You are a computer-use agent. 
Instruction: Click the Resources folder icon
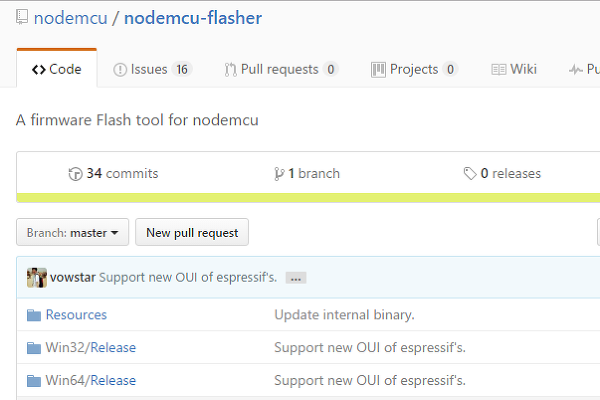tap(34, 315)
